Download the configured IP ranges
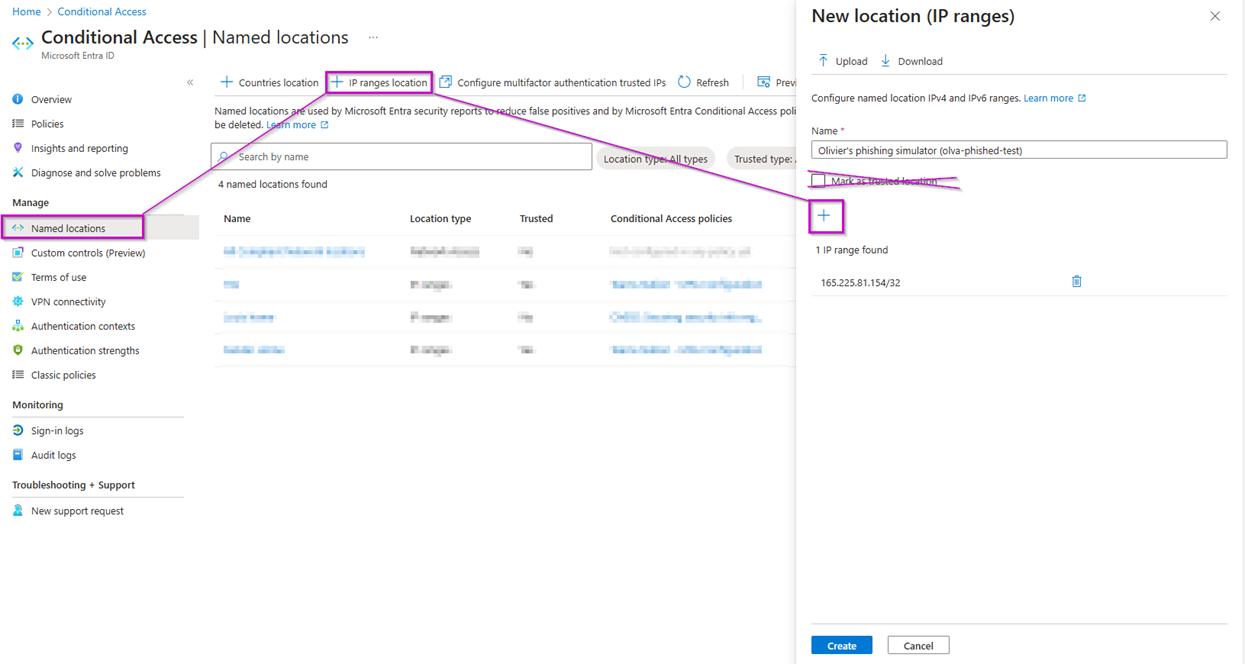The width and height of the screenshot is (1245, 664). [910, 61]
